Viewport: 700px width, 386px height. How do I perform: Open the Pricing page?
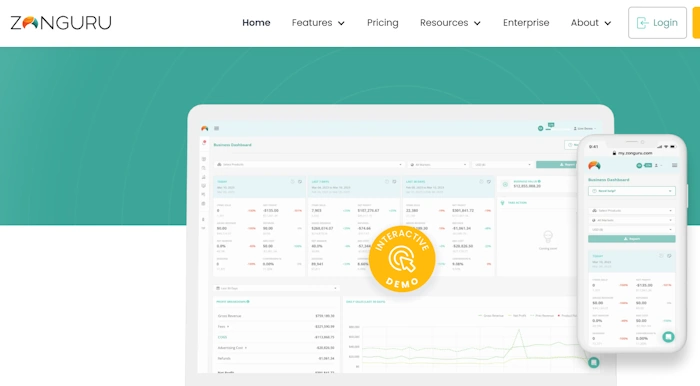(383, 23)
